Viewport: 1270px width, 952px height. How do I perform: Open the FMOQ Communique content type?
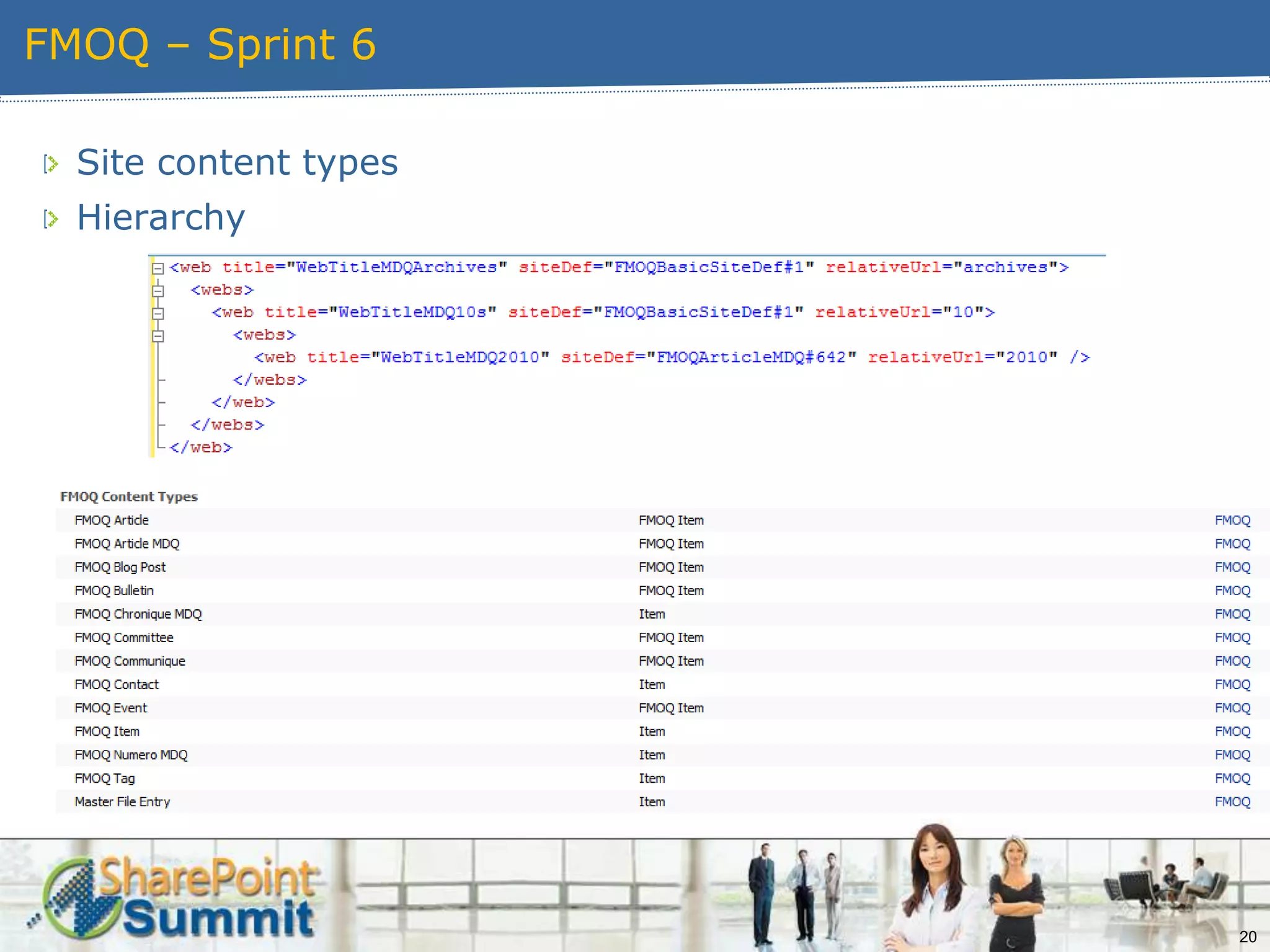[x=130, y=661]
